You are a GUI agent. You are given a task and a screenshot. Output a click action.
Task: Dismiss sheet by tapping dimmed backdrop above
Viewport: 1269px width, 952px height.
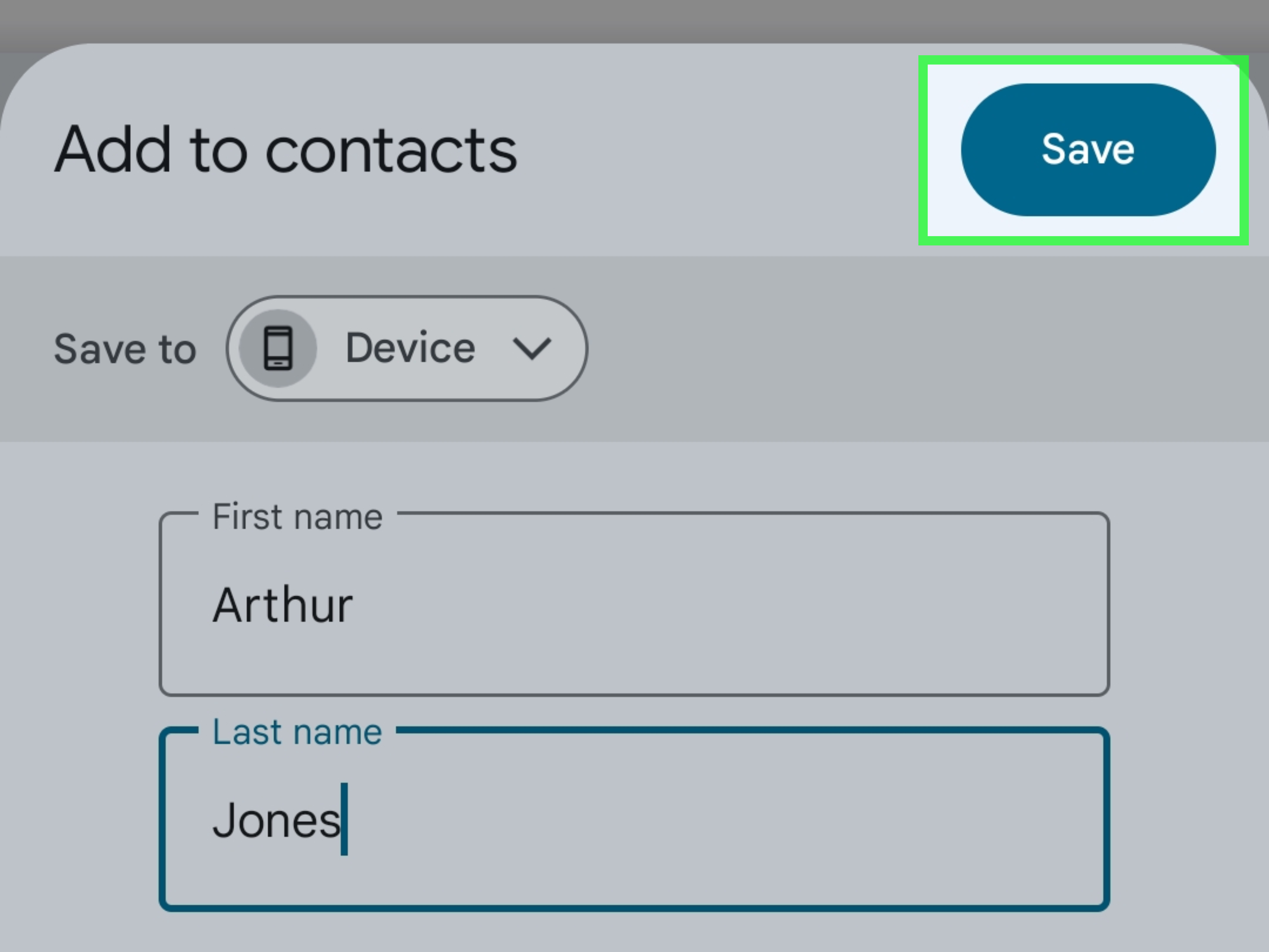click(634, 20)
